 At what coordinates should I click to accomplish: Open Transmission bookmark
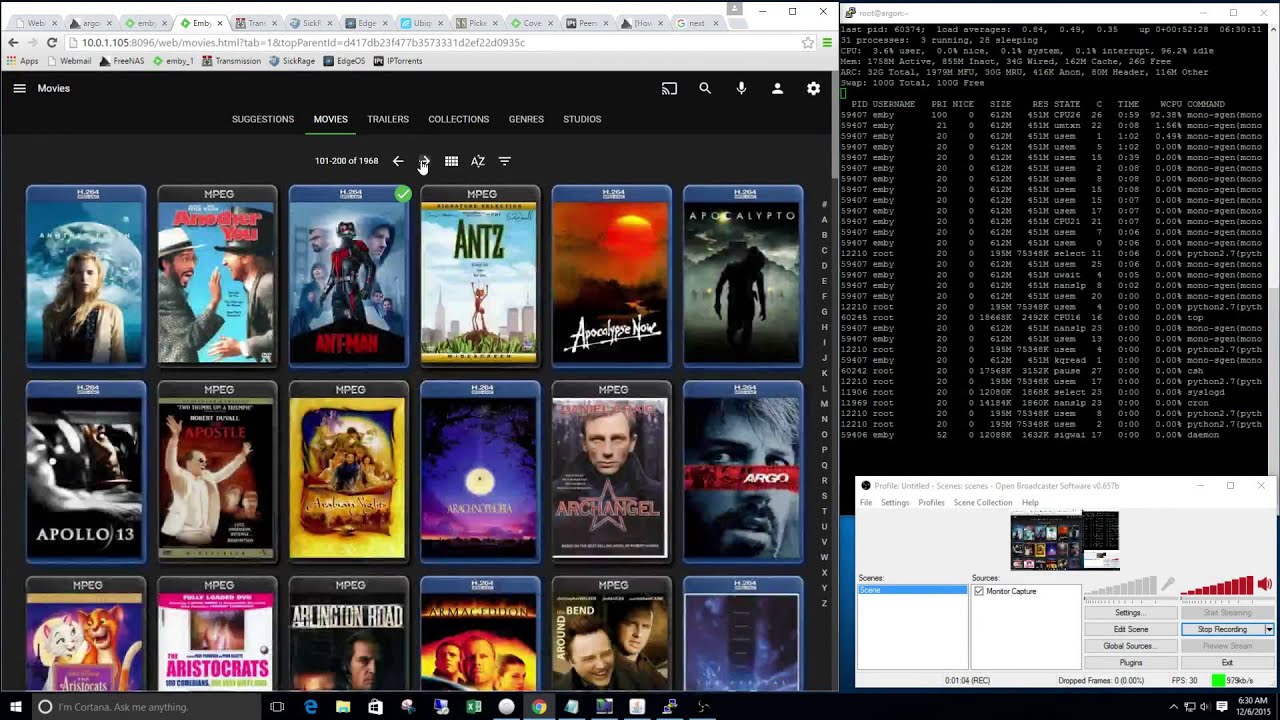click(x=231, y=61)
